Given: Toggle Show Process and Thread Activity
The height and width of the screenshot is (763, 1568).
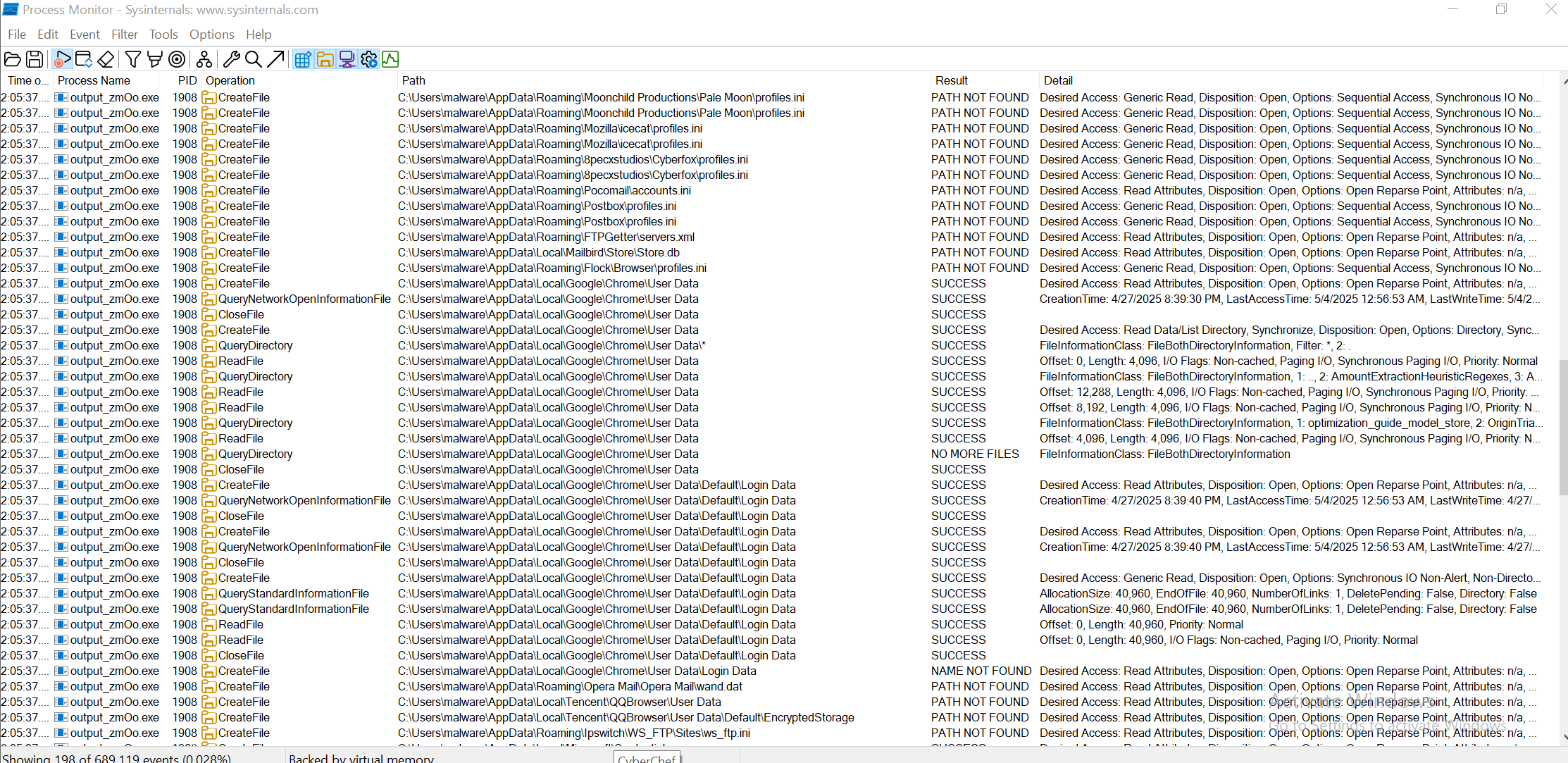Looking at the screenshot, I should 368,59.
